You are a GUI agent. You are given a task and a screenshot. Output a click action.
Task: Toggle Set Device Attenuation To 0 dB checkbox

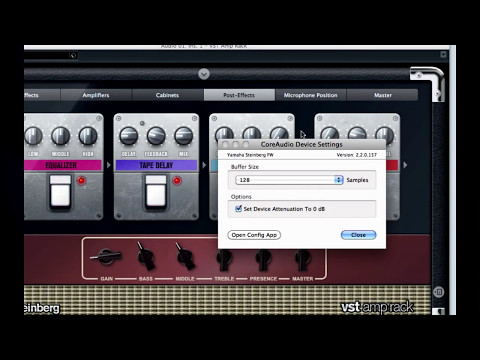(238, 209)
